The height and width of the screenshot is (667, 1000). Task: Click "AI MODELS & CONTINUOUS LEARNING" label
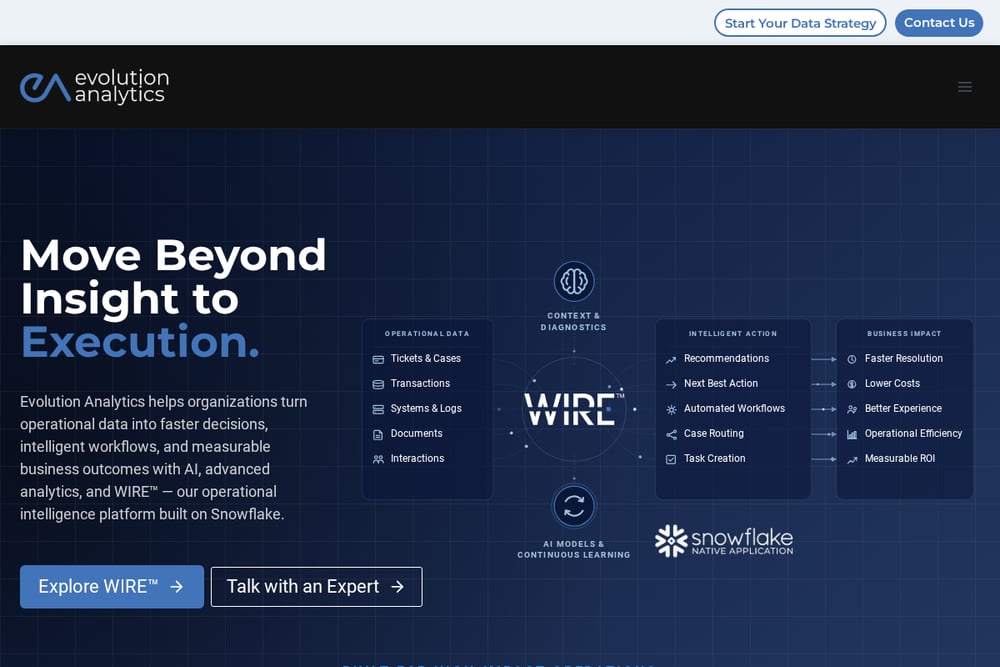tap(573, 550)
